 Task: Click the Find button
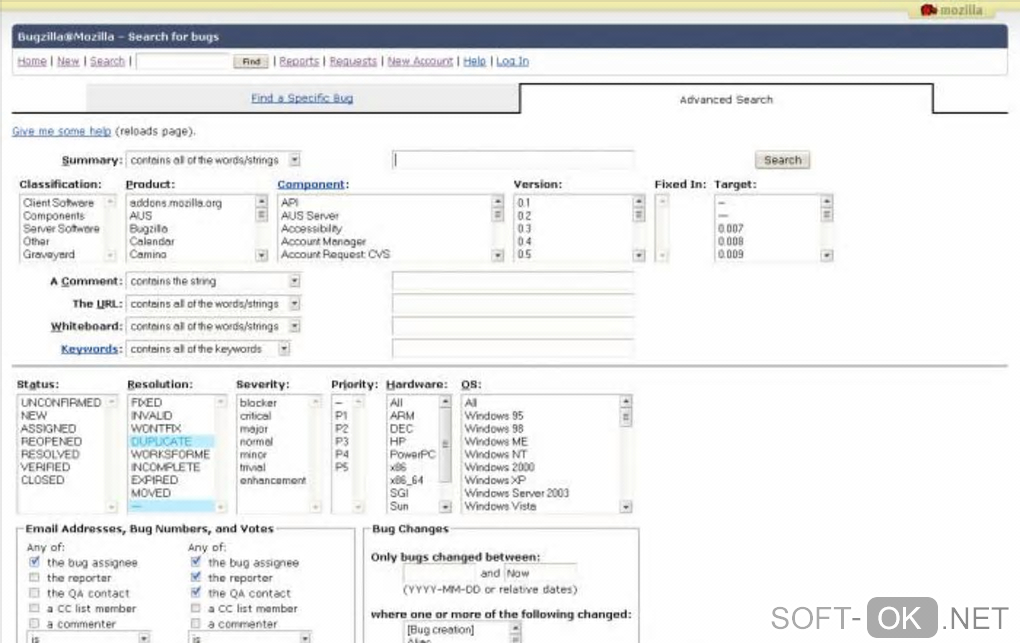coord(251,61)
